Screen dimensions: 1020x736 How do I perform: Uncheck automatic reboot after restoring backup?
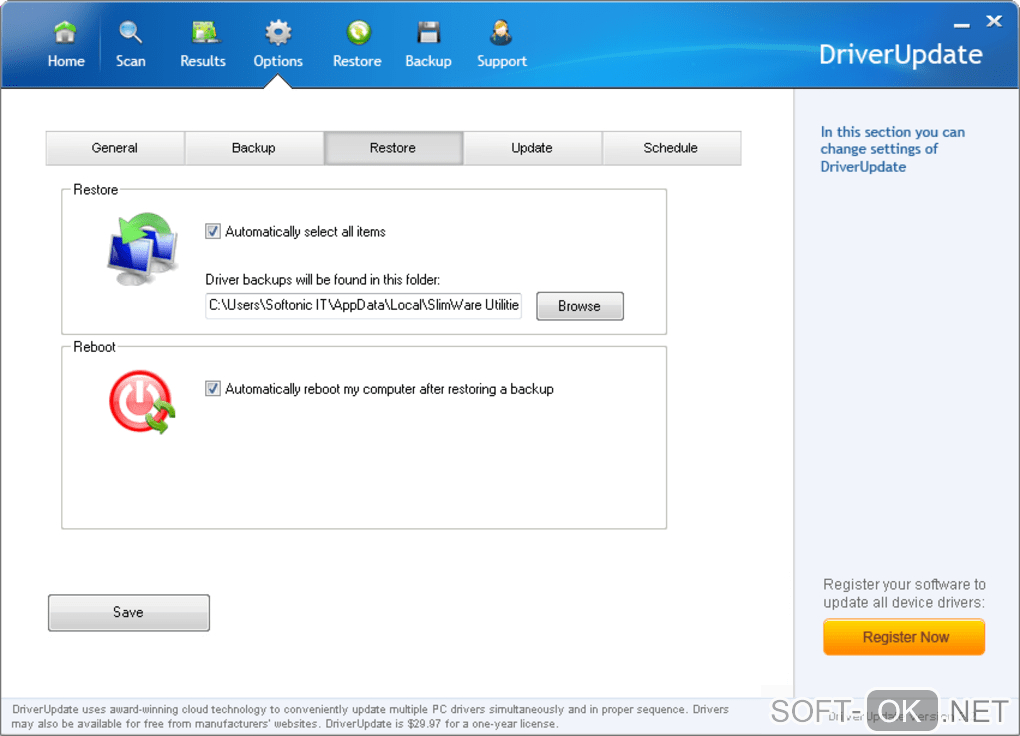coord(213,388)
